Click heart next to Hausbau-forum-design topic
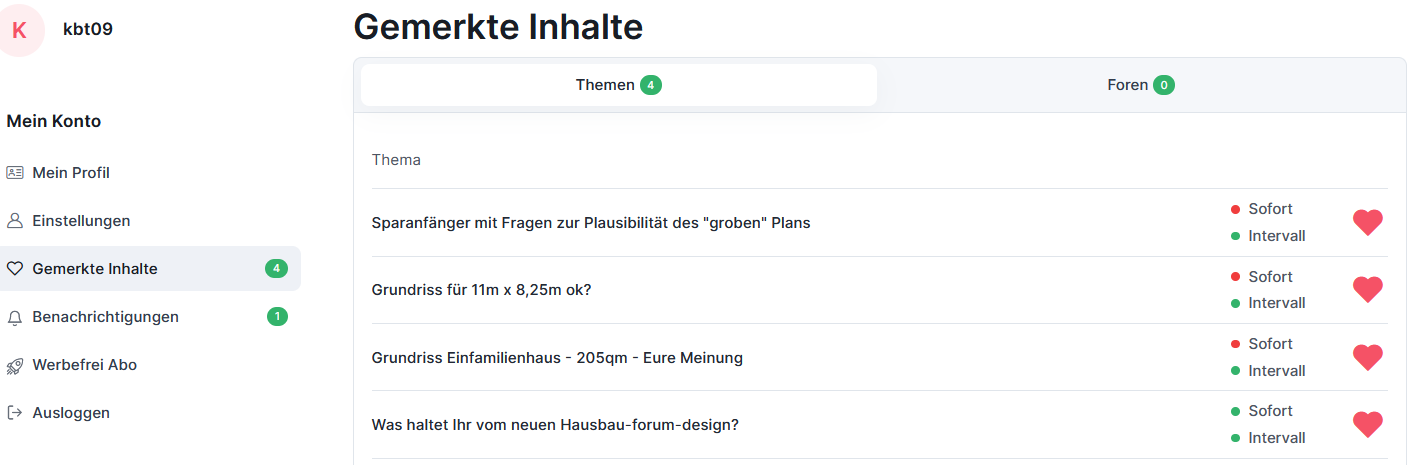The width and height of the screenshot is (1423, 465). pos(1367,424)
